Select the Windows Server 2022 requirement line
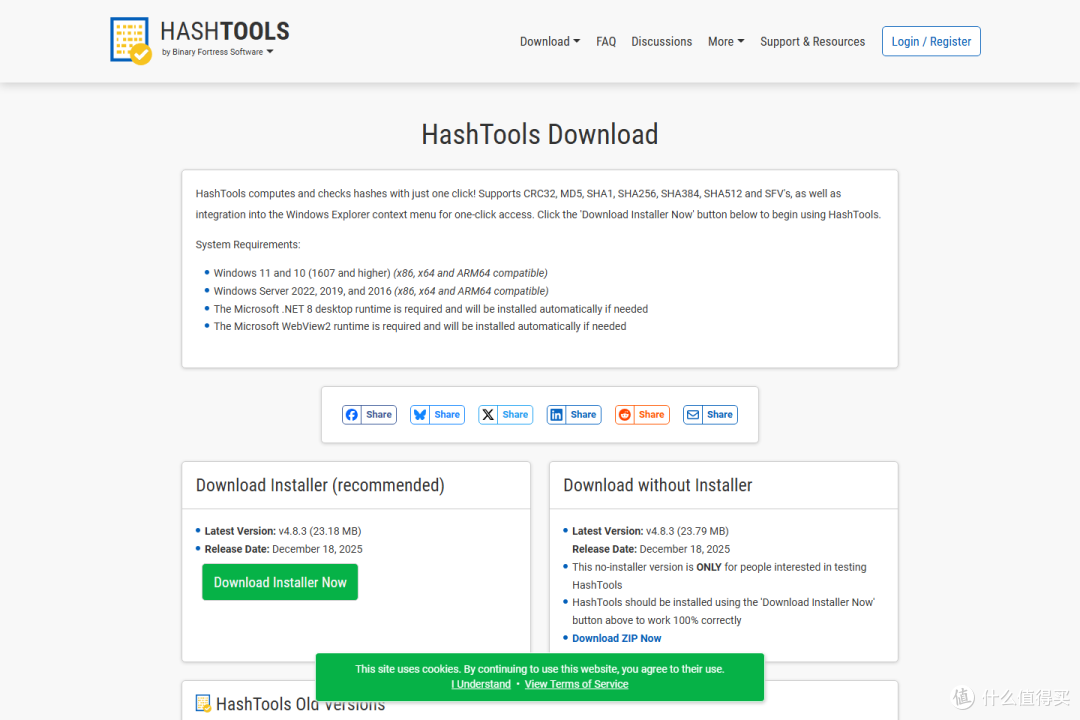The width and height of the screenshot is (1080, 720). (381, 291)
